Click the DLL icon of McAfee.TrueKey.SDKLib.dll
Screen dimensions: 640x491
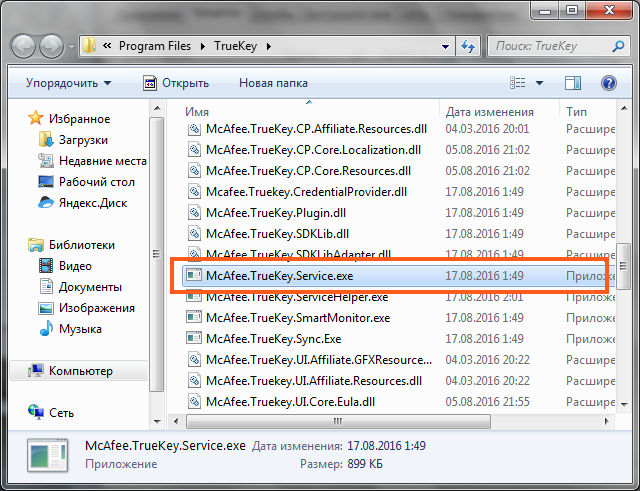[x=194, y=233]
